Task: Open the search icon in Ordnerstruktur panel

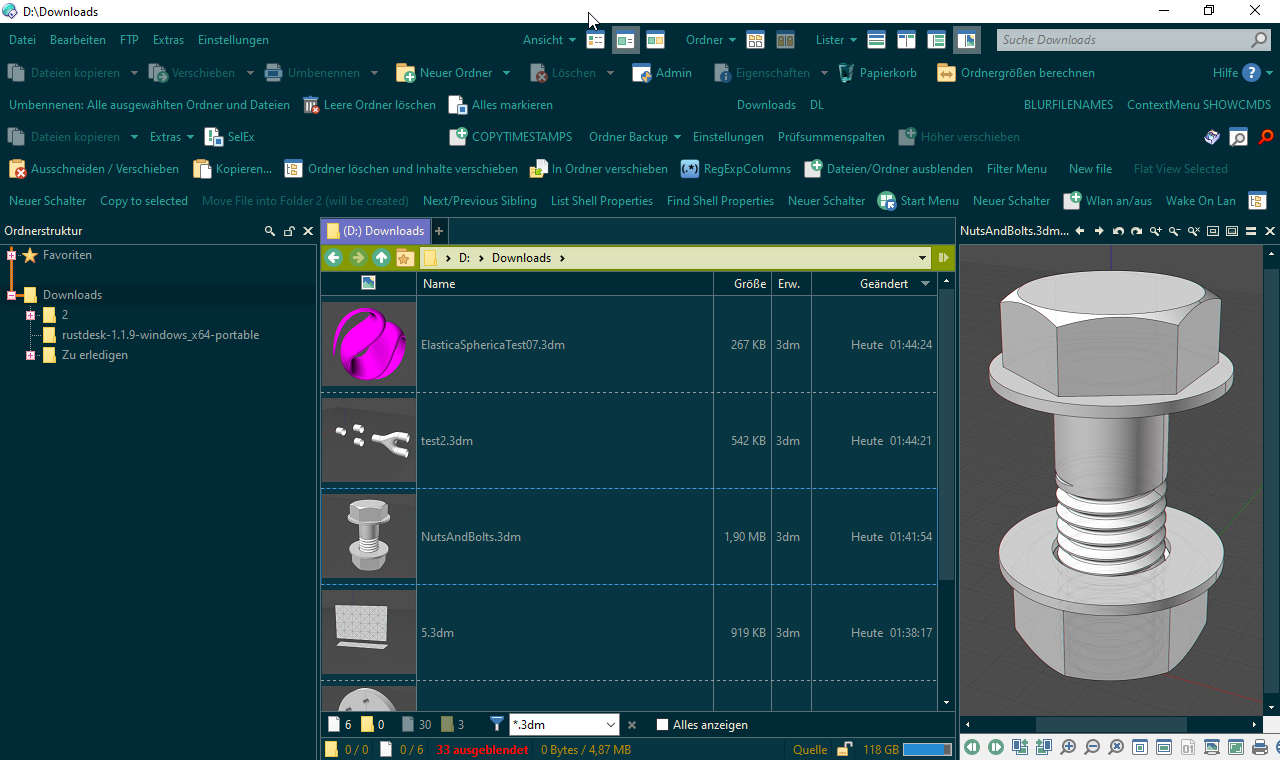Action: pyautogui.click(x=269, y=231)
